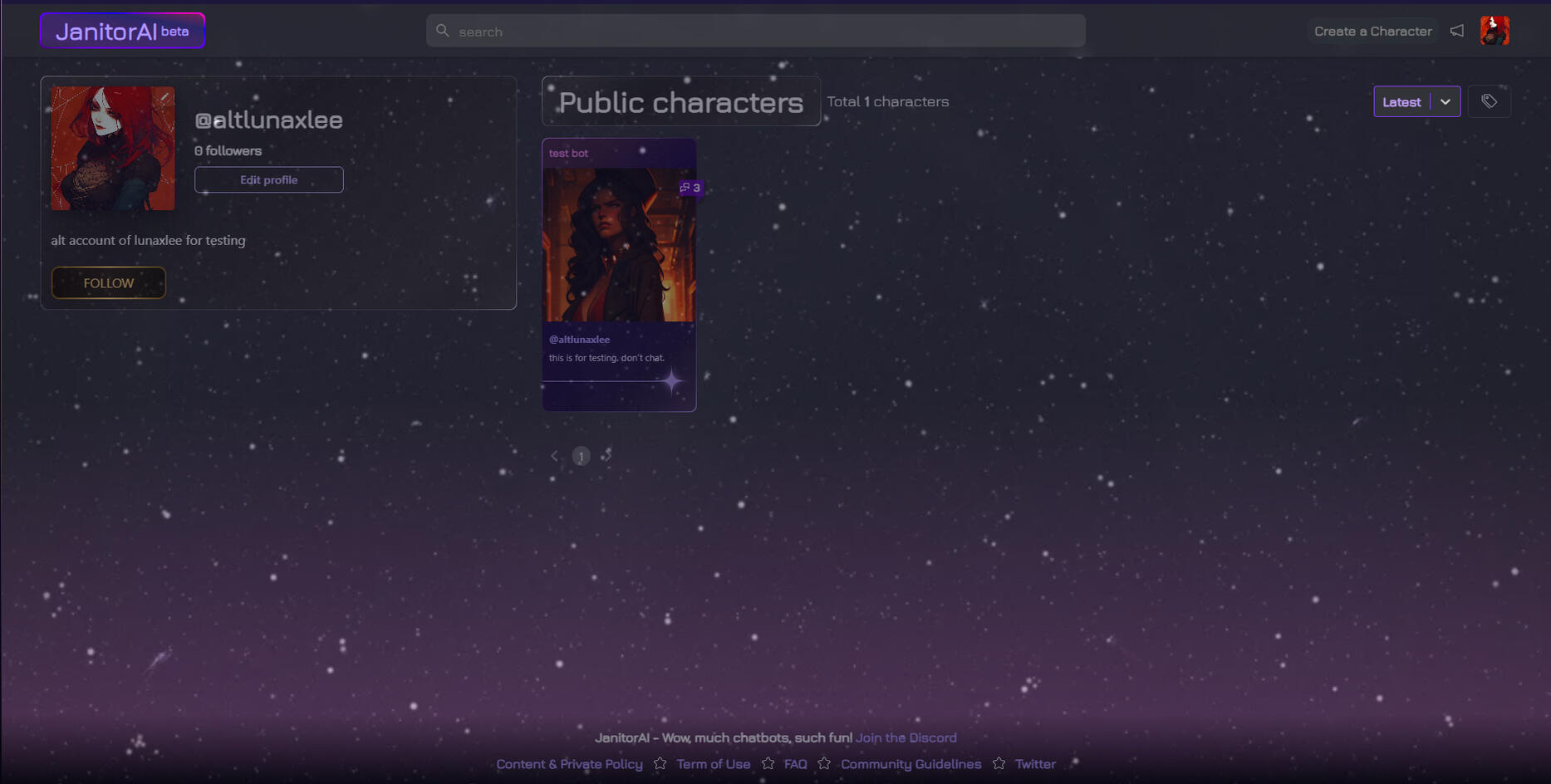
Task: Expand the Latest sort dropdown arrow
Action: pyautogui.click(x=1445, y=102)
